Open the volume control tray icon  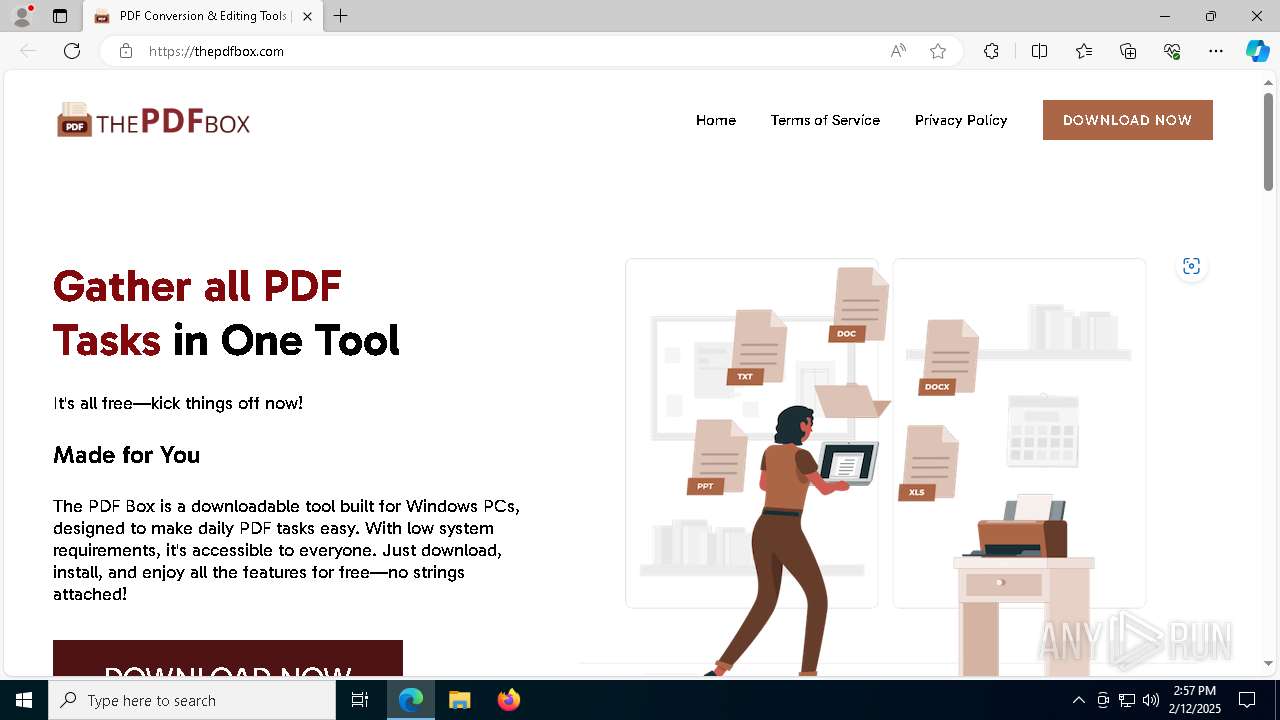tap(1151, 700)
